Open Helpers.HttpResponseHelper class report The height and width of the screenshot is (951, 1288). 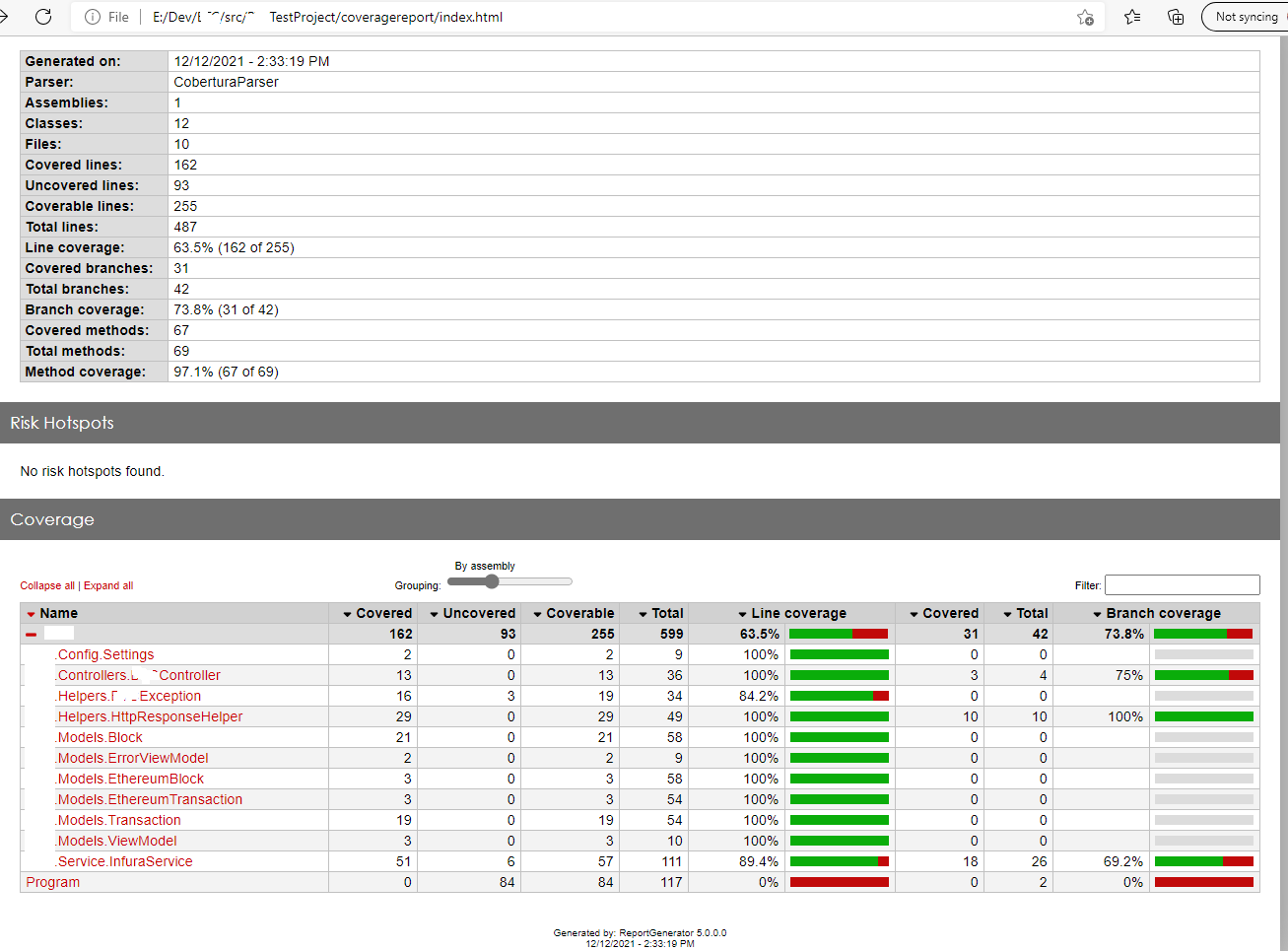tap(149, 716)
